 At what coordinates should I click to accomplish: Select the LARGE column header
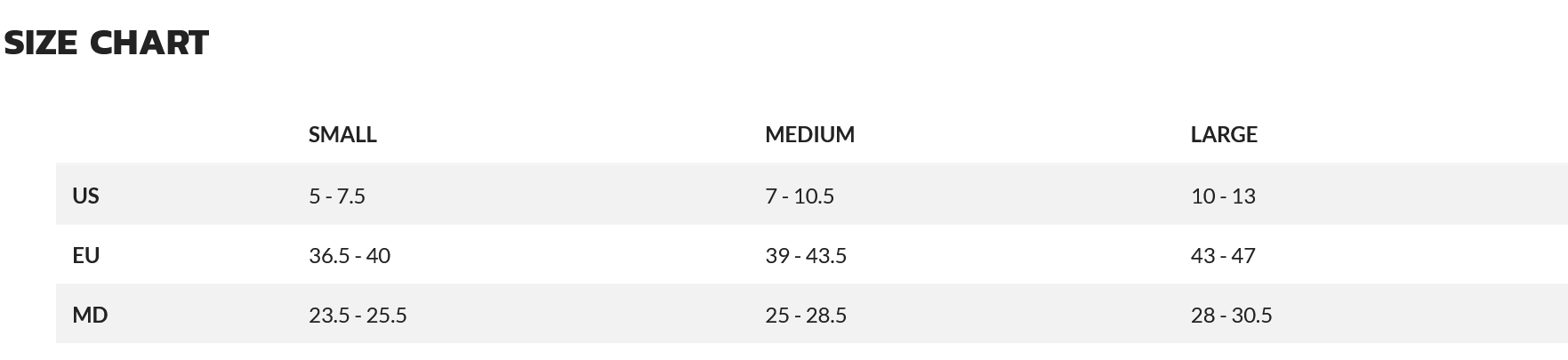(x=1224, y=134)
